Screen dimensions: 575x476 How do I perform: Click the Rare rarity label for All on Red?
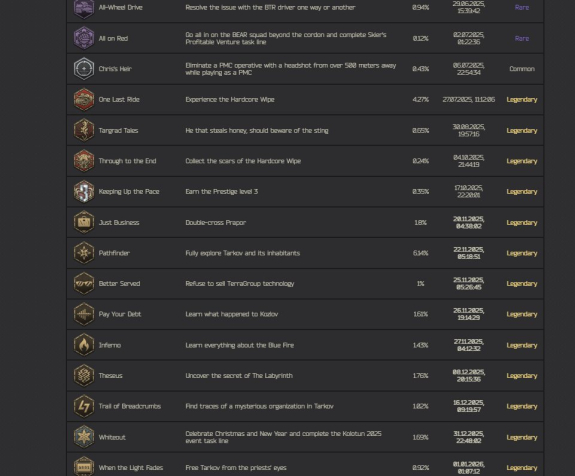[522, 39]
